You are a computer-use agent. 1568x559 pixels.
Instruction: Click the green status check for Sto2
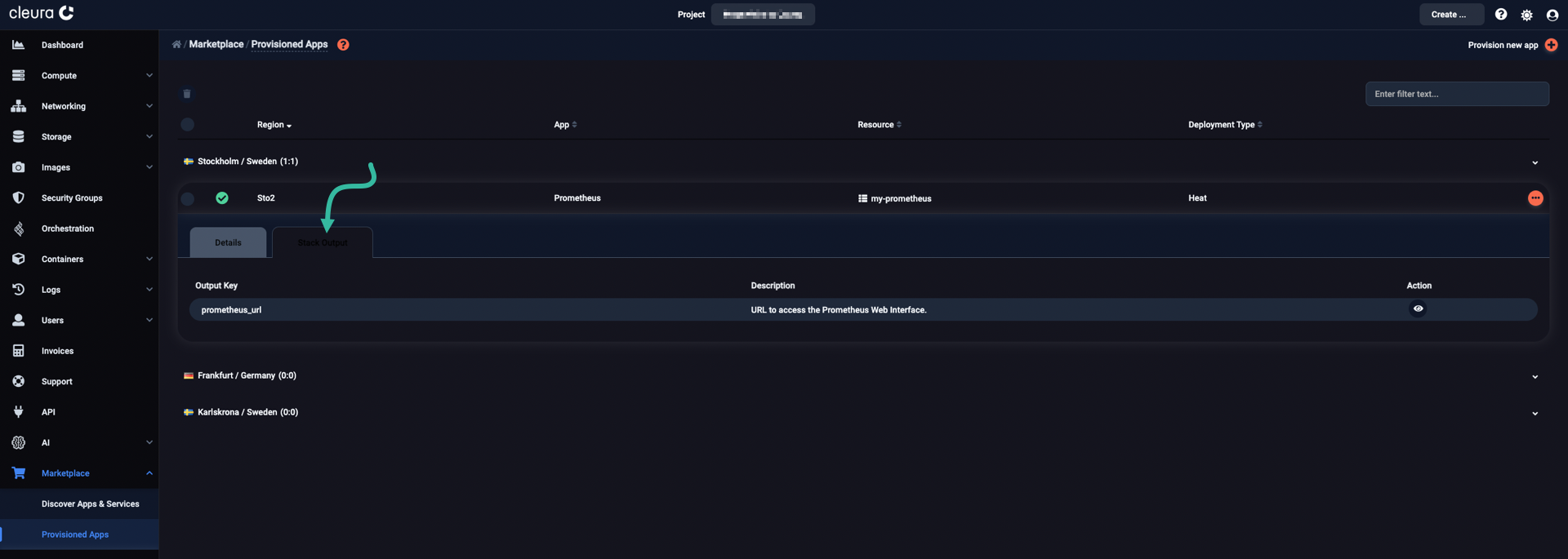coord(222,198)
